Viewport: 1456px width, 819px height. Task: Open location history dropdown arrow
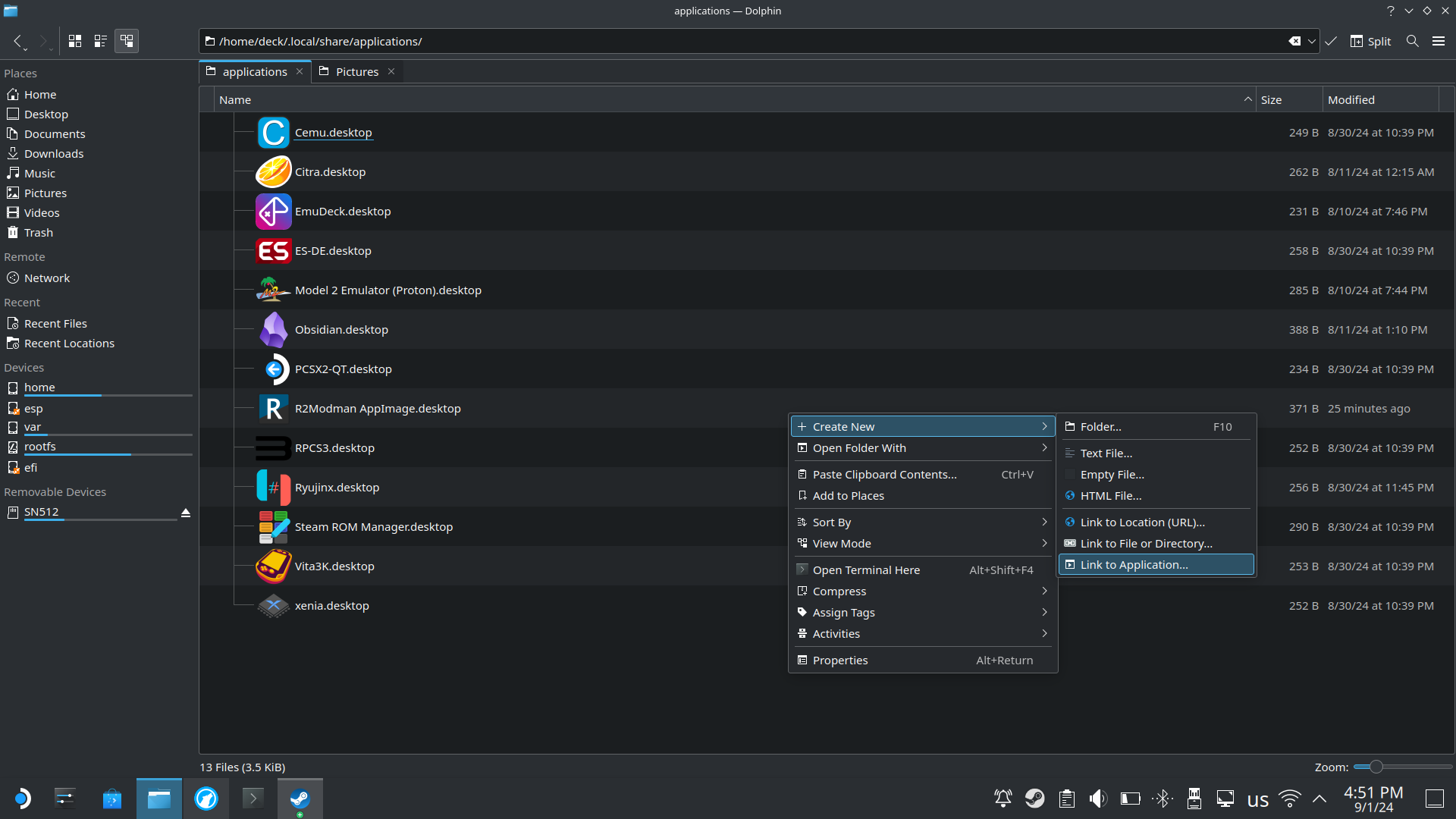1311,41
